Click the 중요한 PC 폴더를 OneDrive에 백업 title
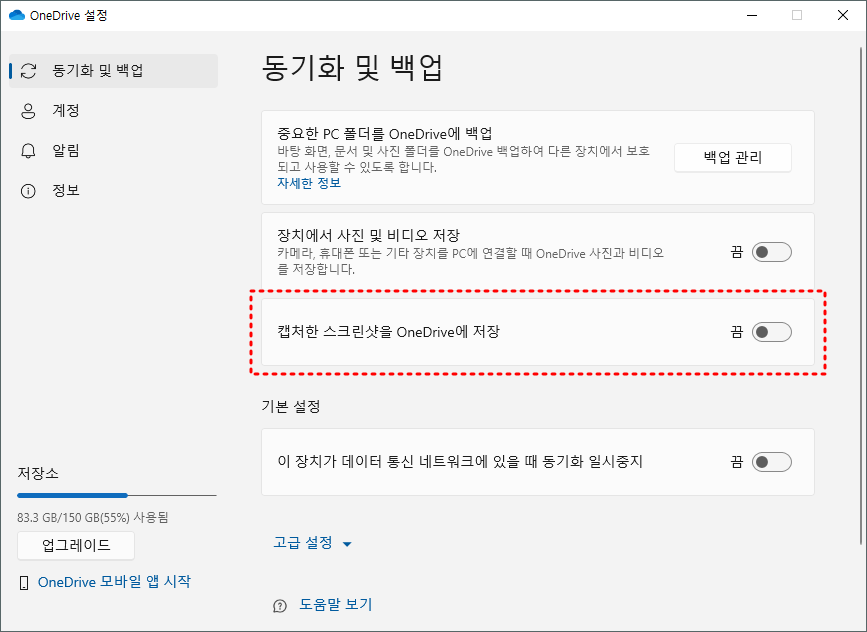The image size is (867, 632). 385,134
